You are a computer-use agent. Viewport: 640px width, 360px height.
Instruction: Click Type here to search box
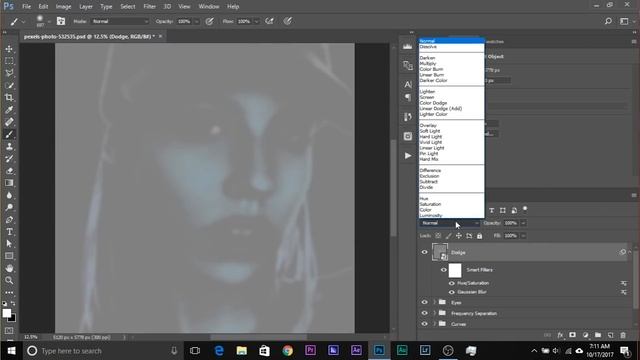click(102, 351)
